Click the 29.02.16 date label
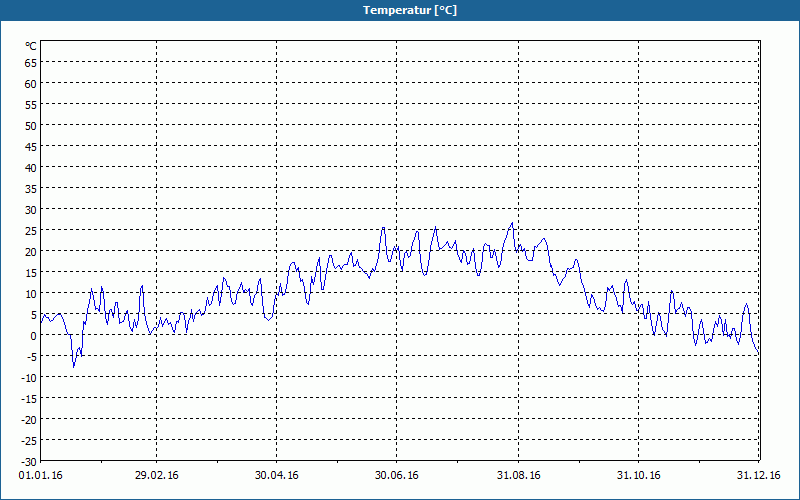The image size is (800, 500). [x=157, y=476]
